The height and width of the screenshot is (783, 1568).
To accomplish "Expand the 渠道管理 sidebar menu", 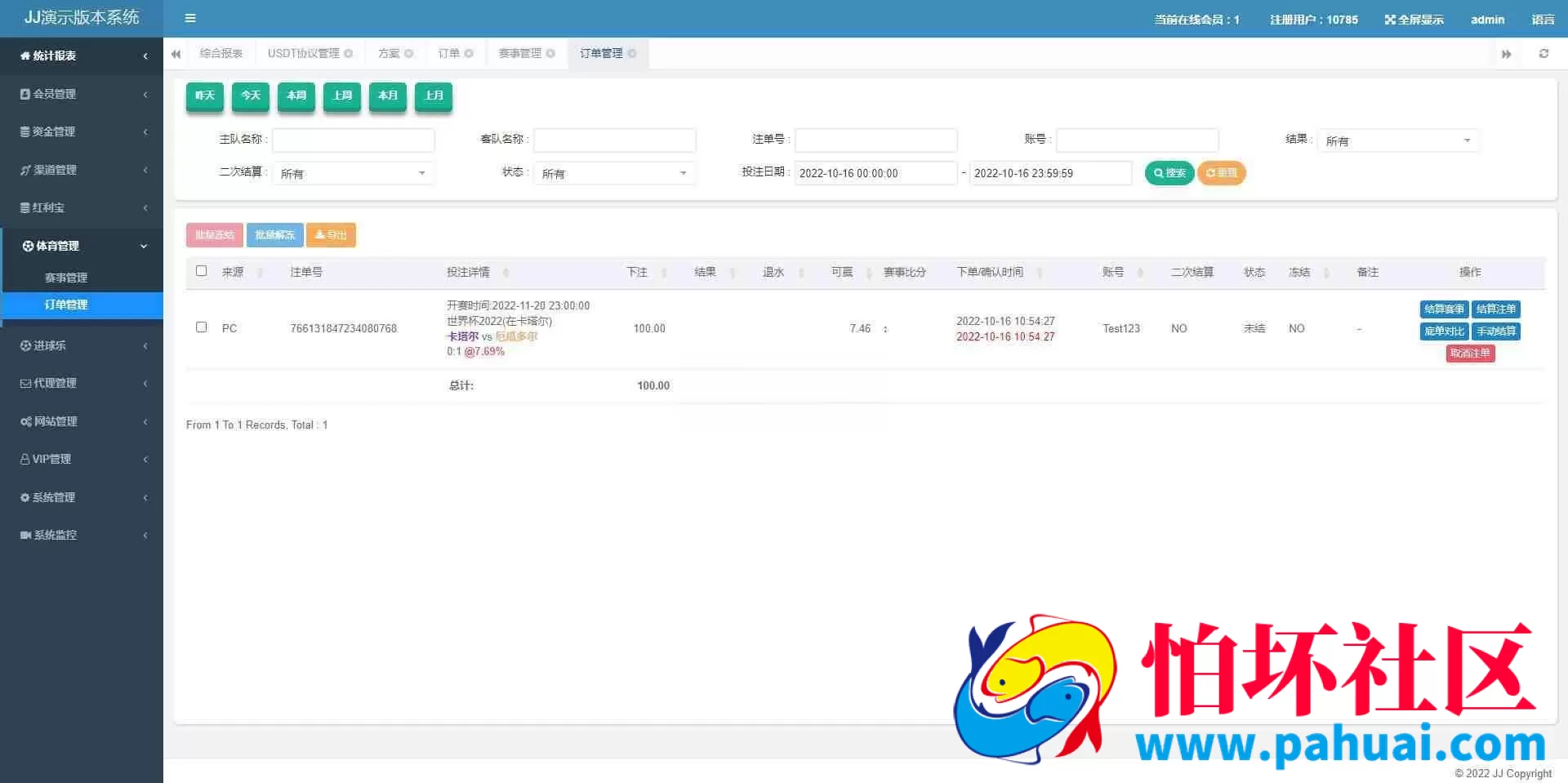I will coord(82,170).
